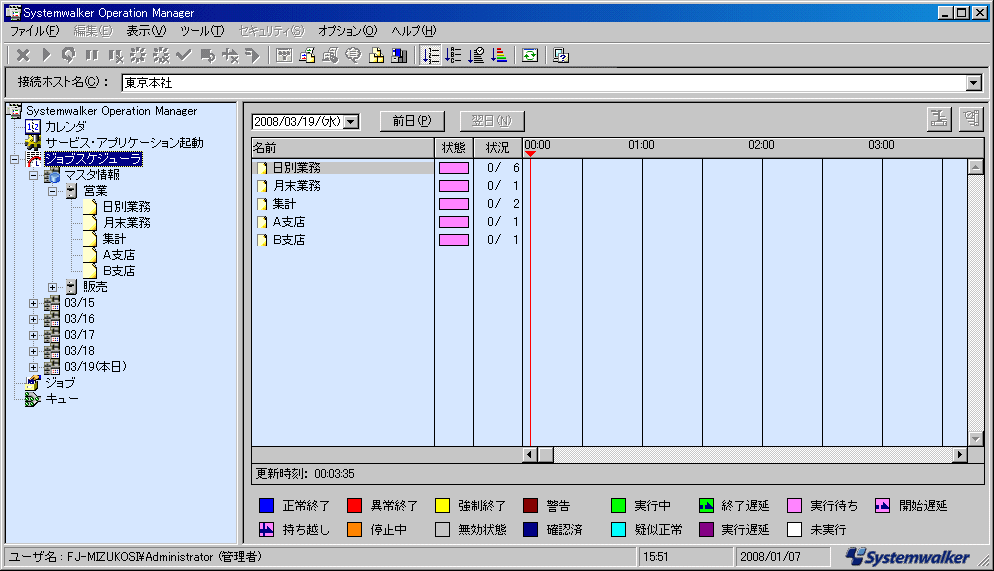Click the horizontal scrollbar right arrow
The width and height of the screenshot is (994, 571).
point(960,454)
